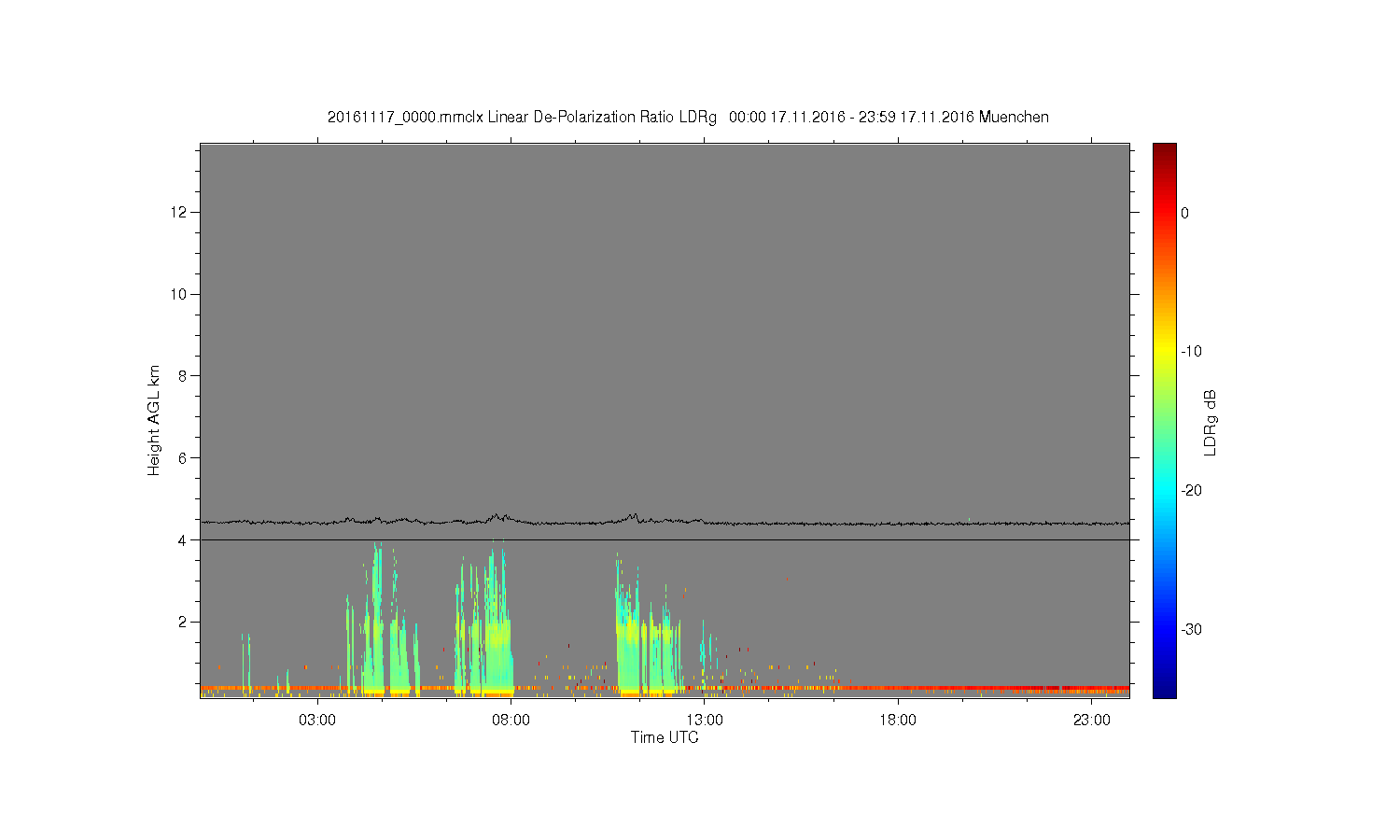Click the yellow section of the colorbar
Viewport: 1400px width, 840px height.
(1165, 352)
